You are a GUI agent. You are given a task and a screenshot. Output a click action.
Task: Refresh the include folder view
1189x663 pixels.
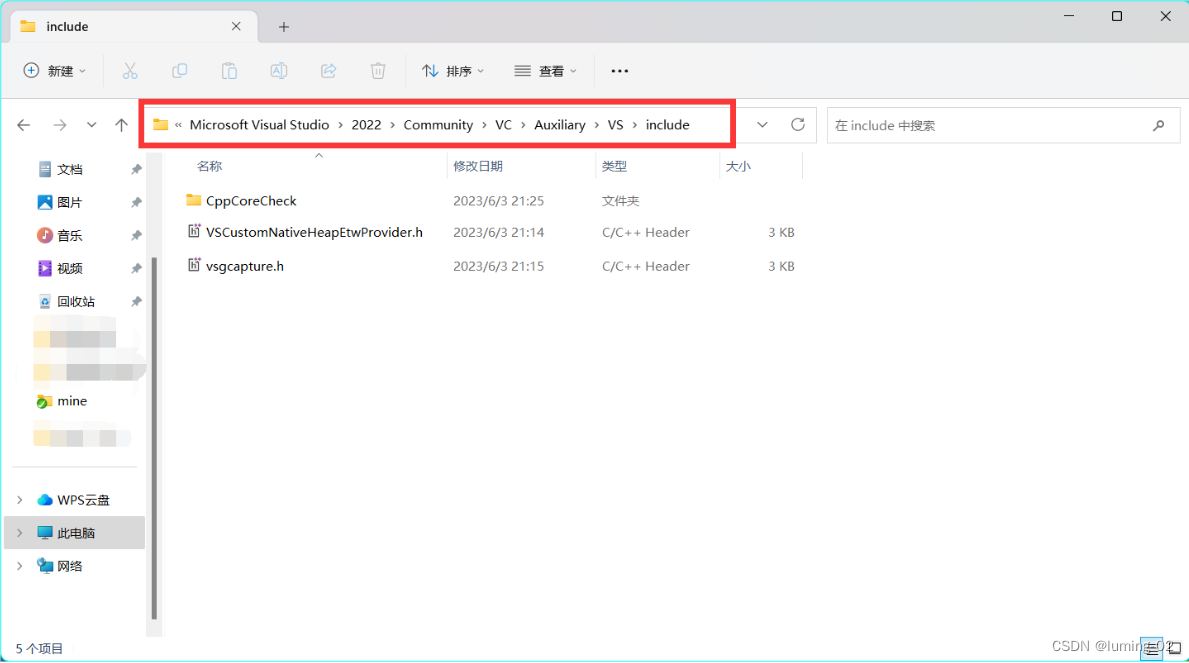798,124
